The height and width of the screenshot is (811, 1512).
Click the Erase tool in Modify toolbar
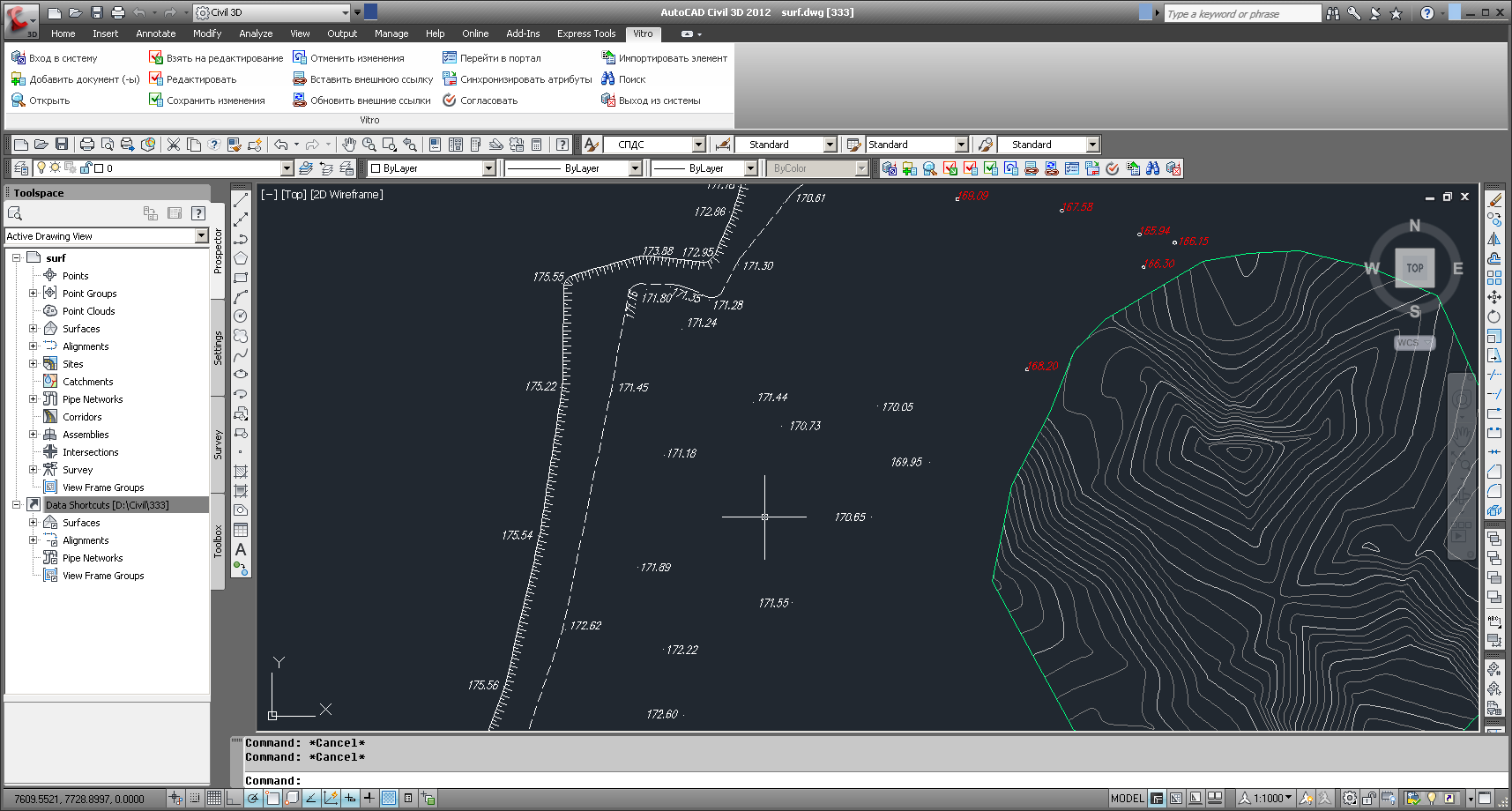tap(1494, 200)
